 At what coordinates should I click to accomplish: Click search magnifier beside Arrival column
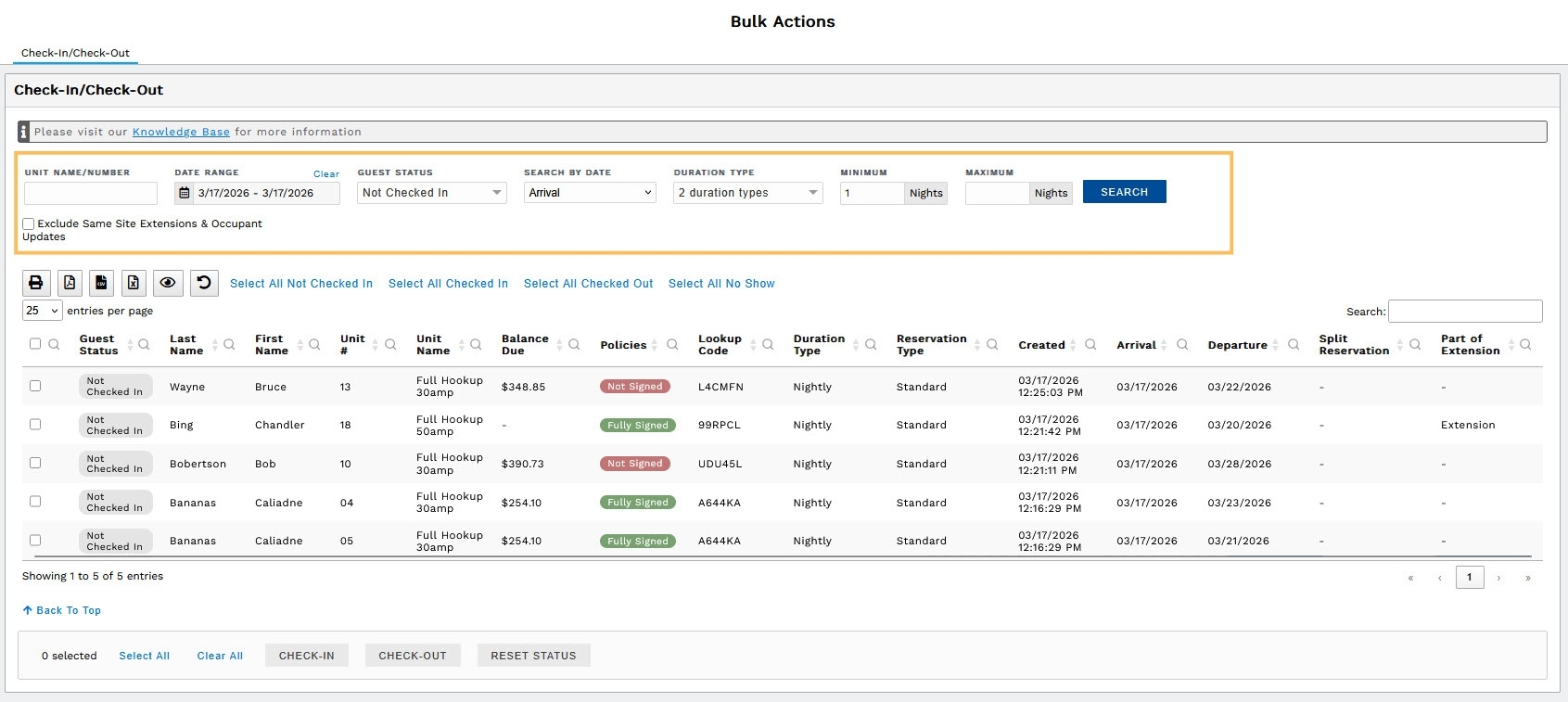[x=1182, y=345]
